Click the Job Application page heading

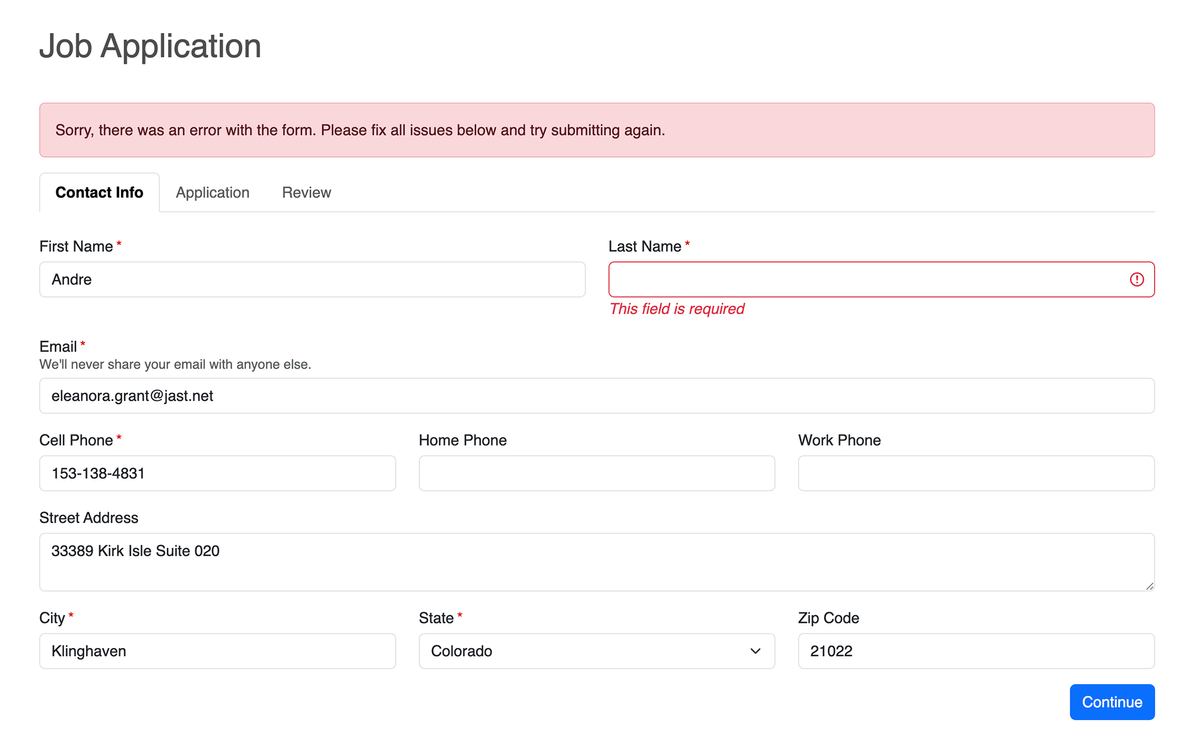pyautogui.click(x=150, y=46)
